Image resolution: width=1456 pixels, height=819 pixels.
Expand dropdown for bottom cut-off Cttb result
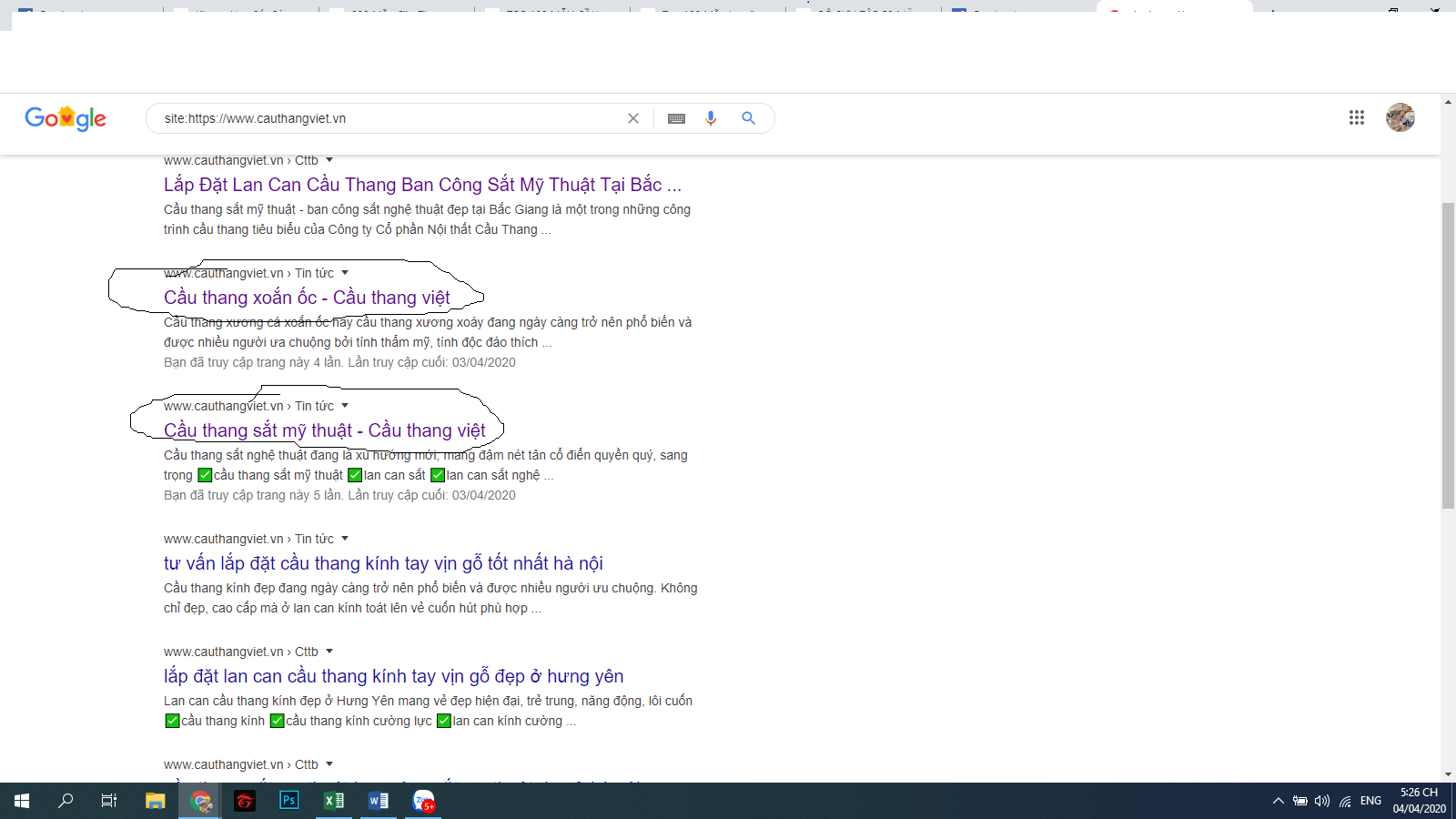click(329, 764)
